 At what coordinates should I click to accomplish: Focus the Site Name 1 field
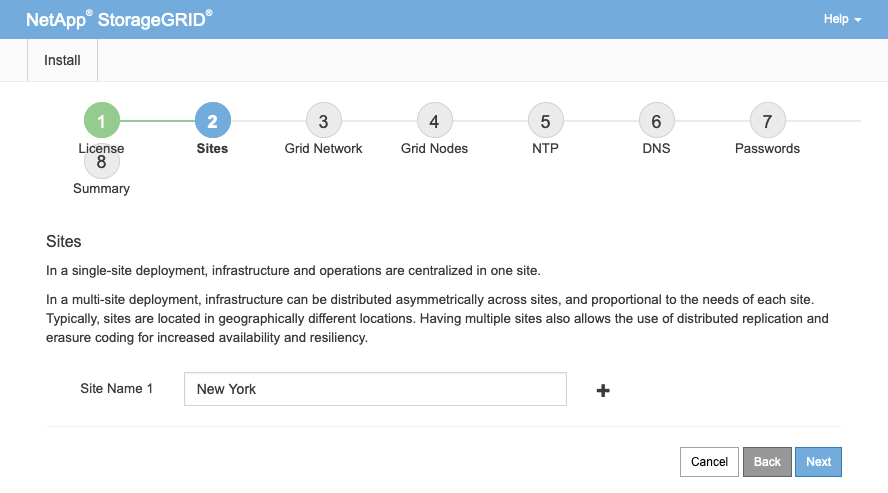coord(375,389)
